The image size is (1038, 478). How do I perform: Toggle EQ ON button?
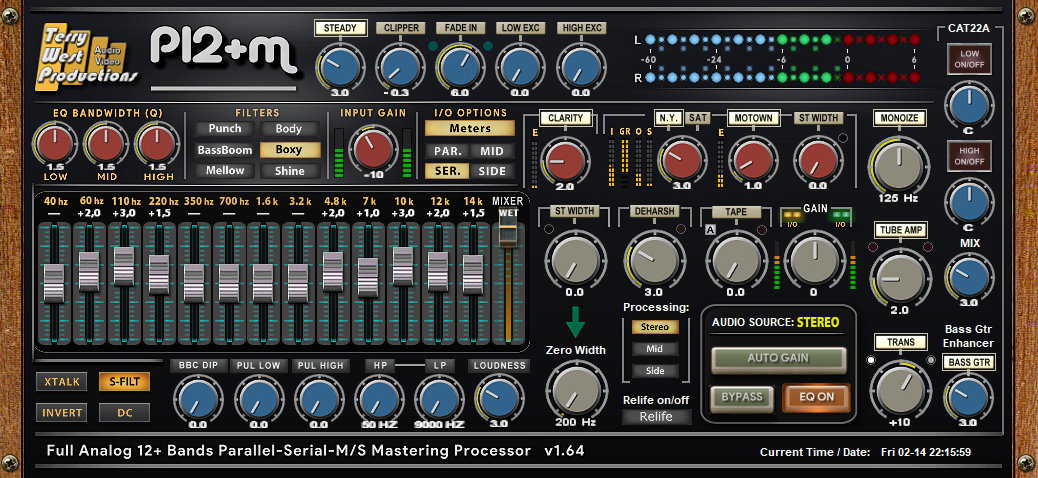(816, 397)
